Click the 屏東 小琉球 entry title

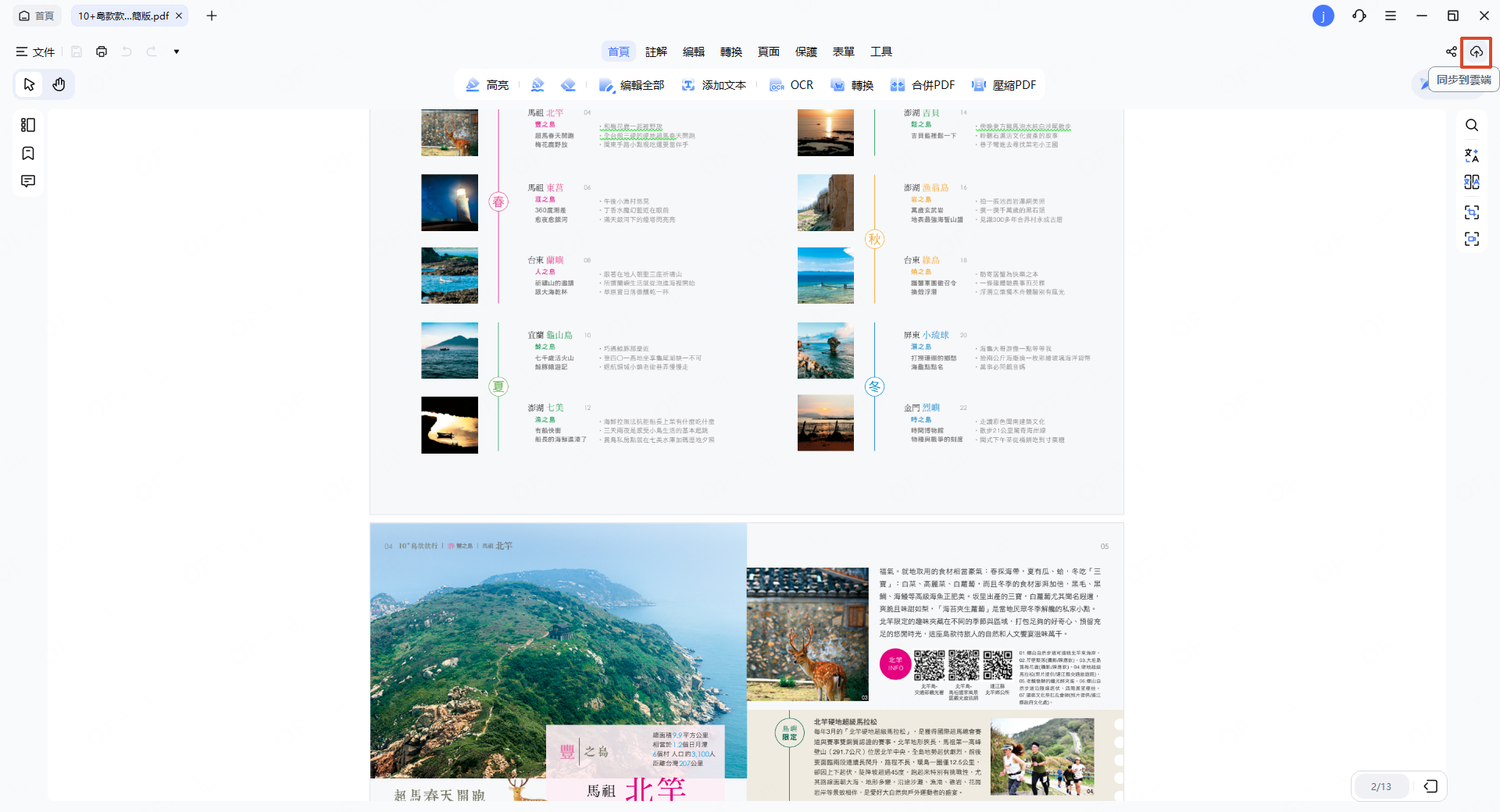(927, 335)
